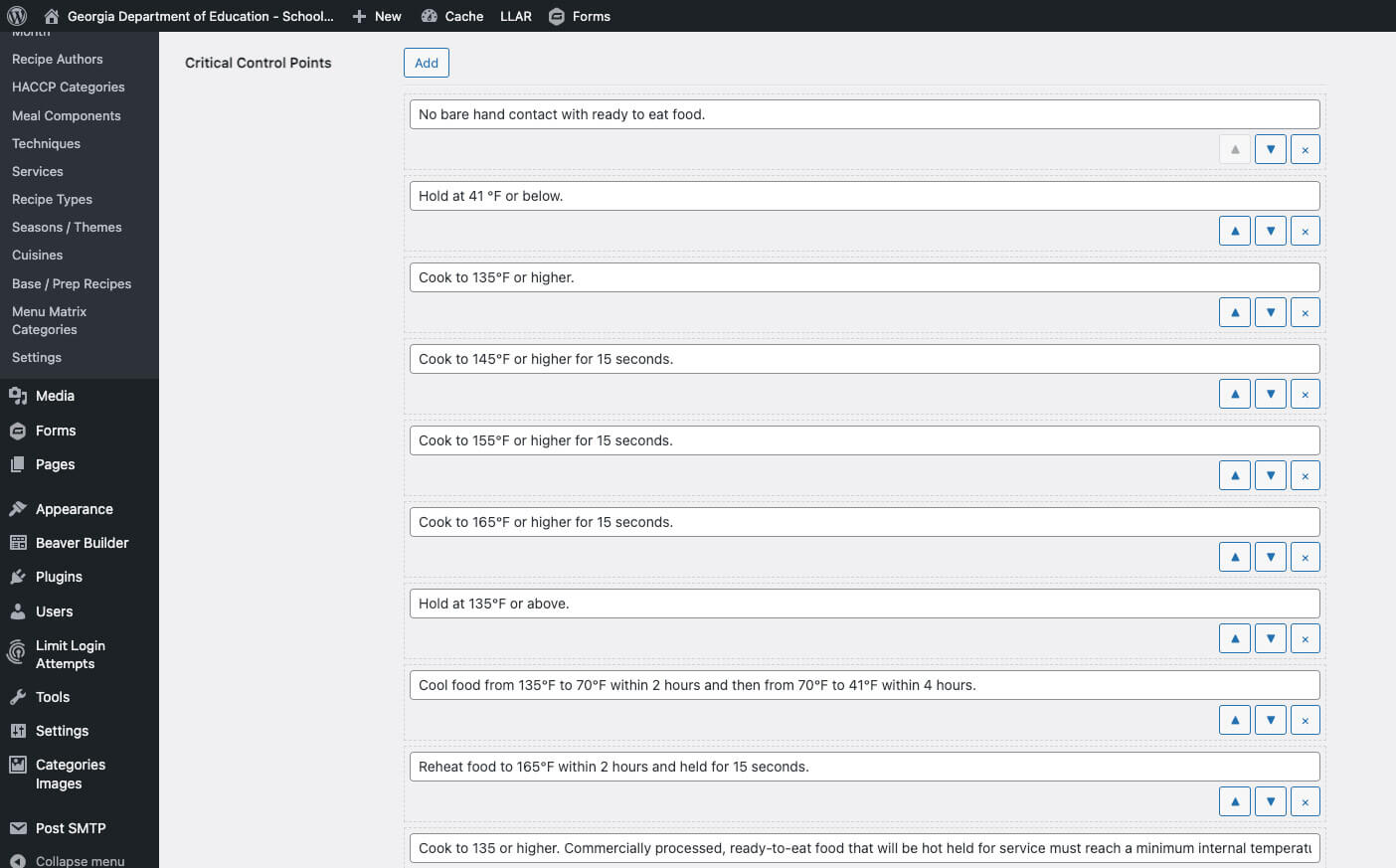
Task: Open the Tools wrench icon
Action: point(17,696)
